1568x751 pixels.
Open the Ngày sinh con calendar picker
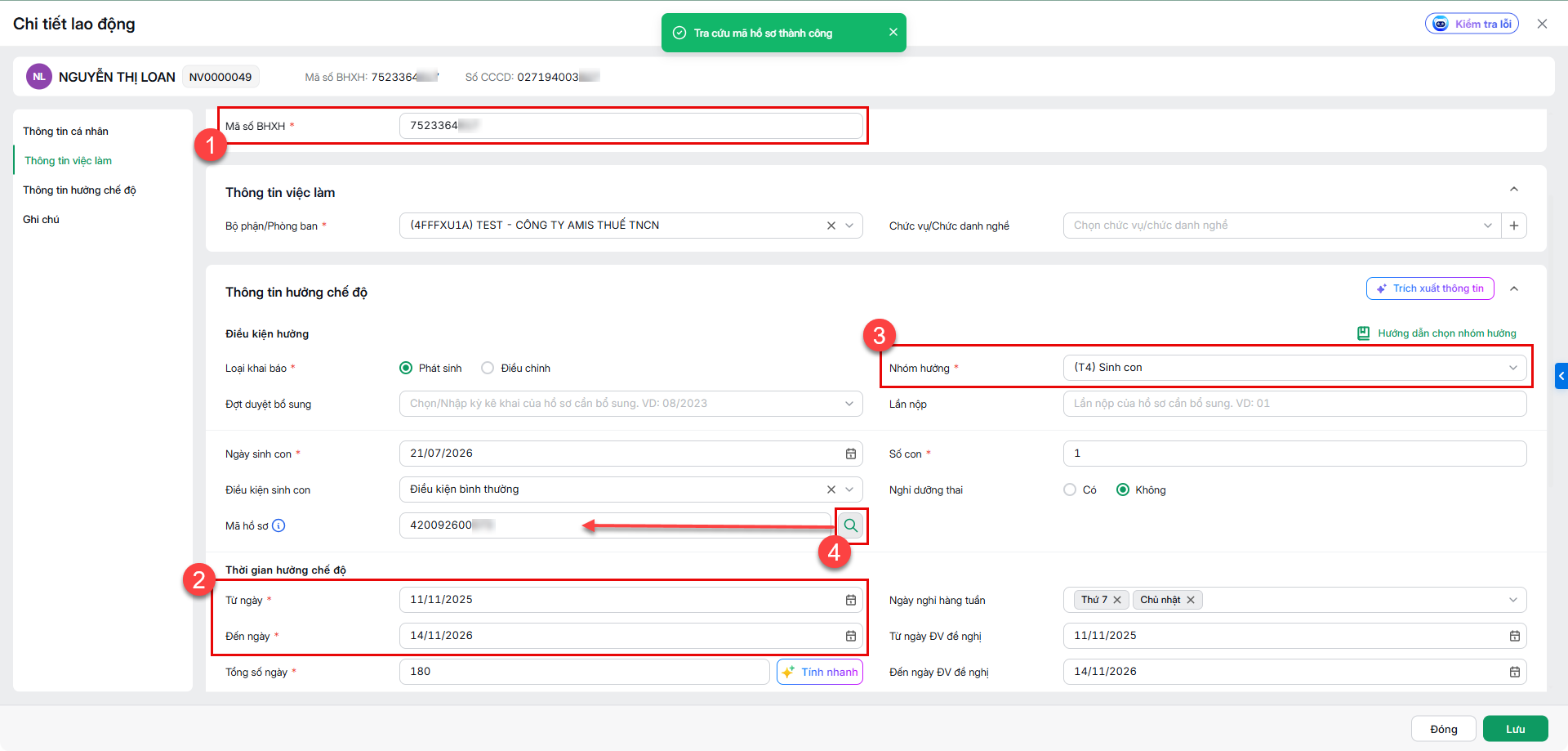point(850,454)
